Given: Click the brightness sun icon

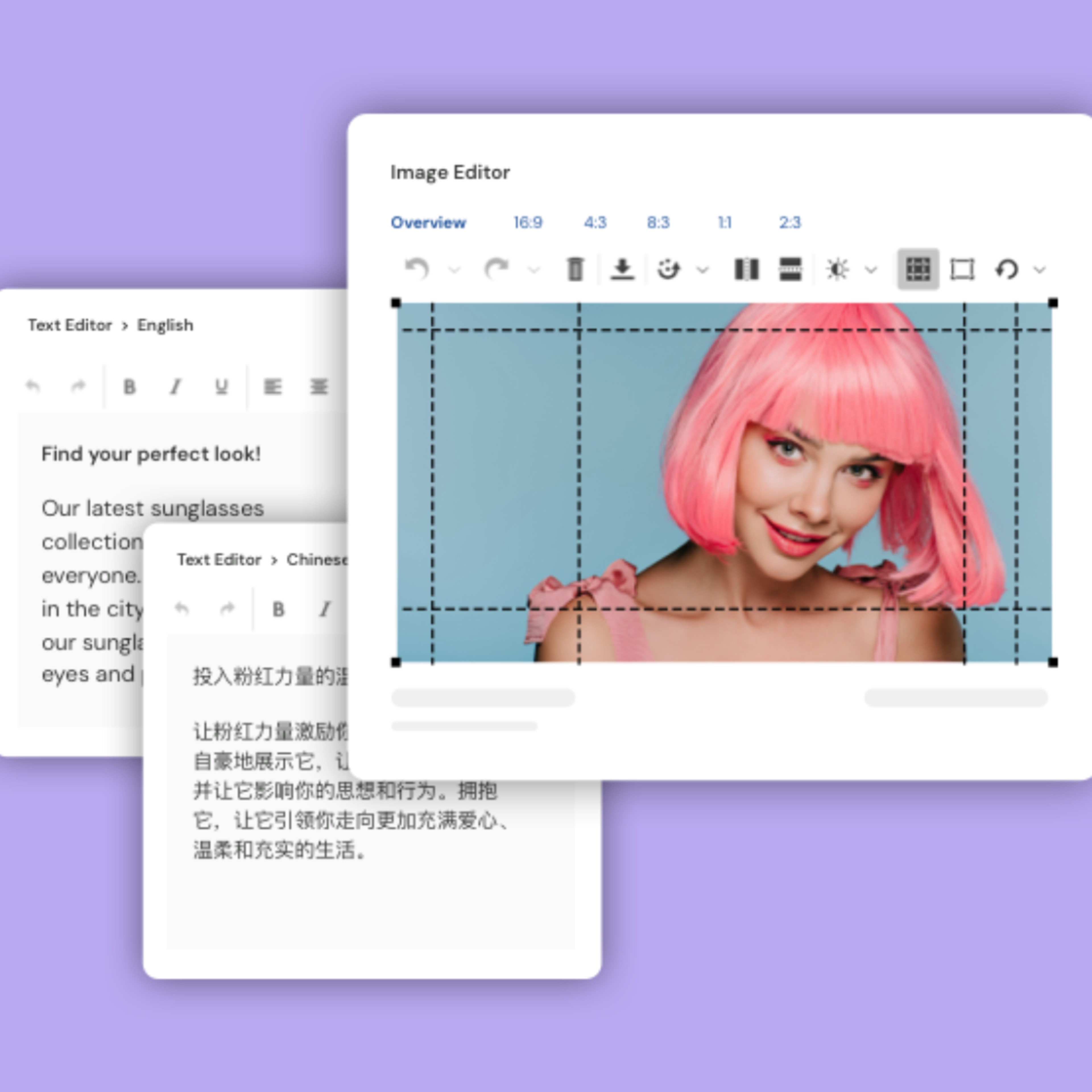Looking at the screenshot, I should click(x=837, y=269).
